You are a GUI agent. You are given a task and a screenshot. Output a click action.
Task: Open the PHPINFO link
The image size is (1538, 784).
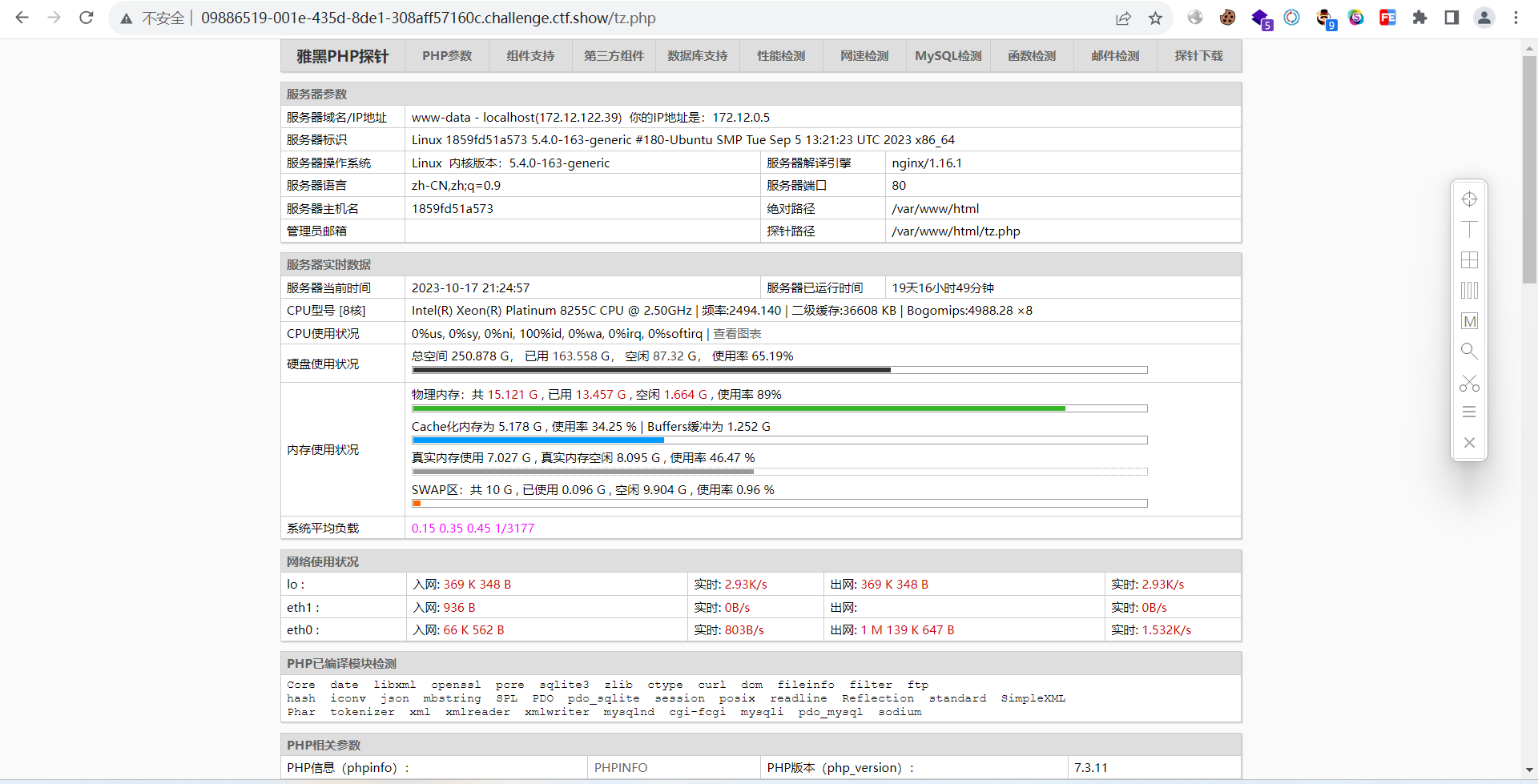click(621, 767)
